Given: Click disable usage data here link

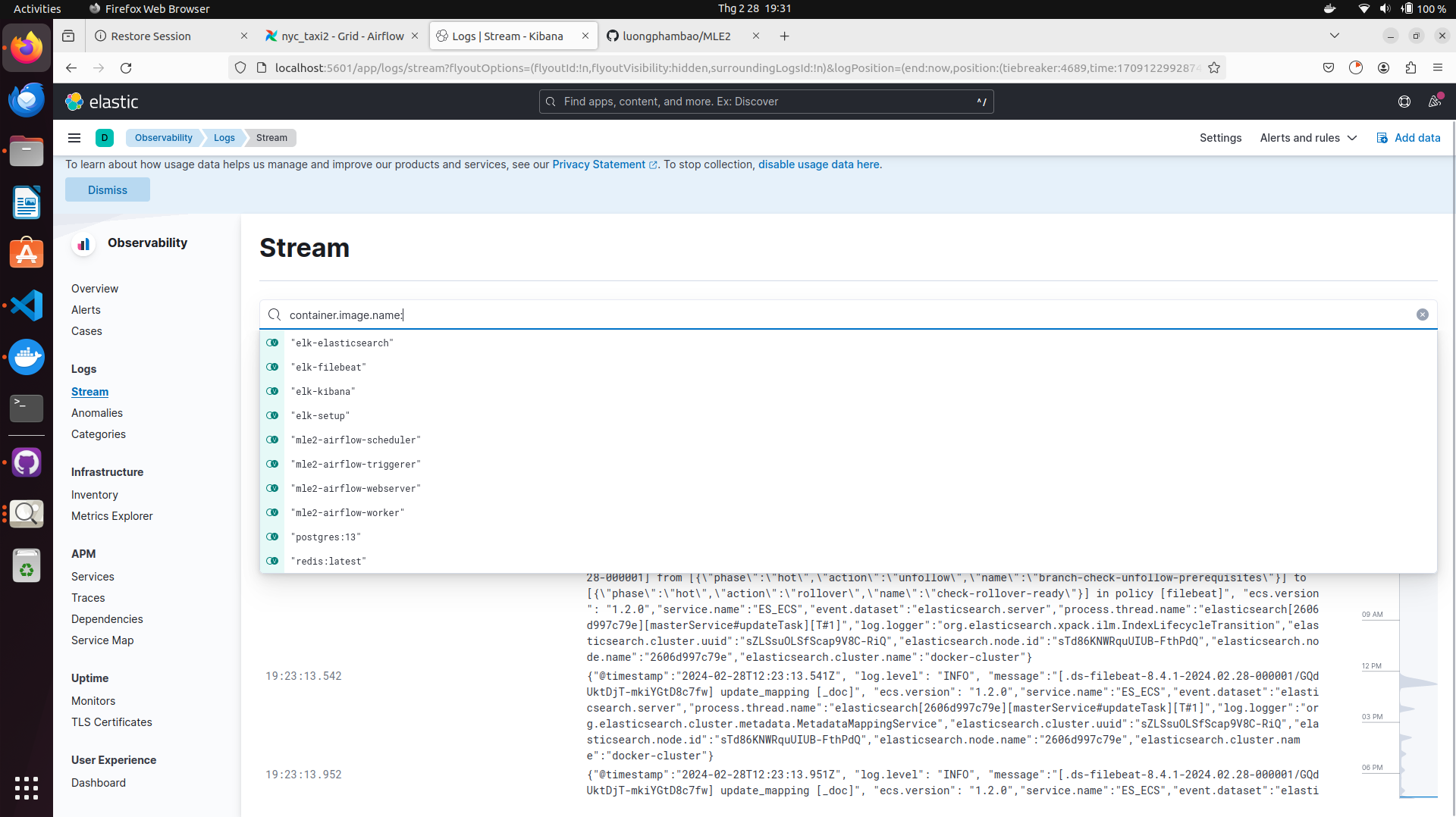Looking at the screenshot, I should point(820,164).
